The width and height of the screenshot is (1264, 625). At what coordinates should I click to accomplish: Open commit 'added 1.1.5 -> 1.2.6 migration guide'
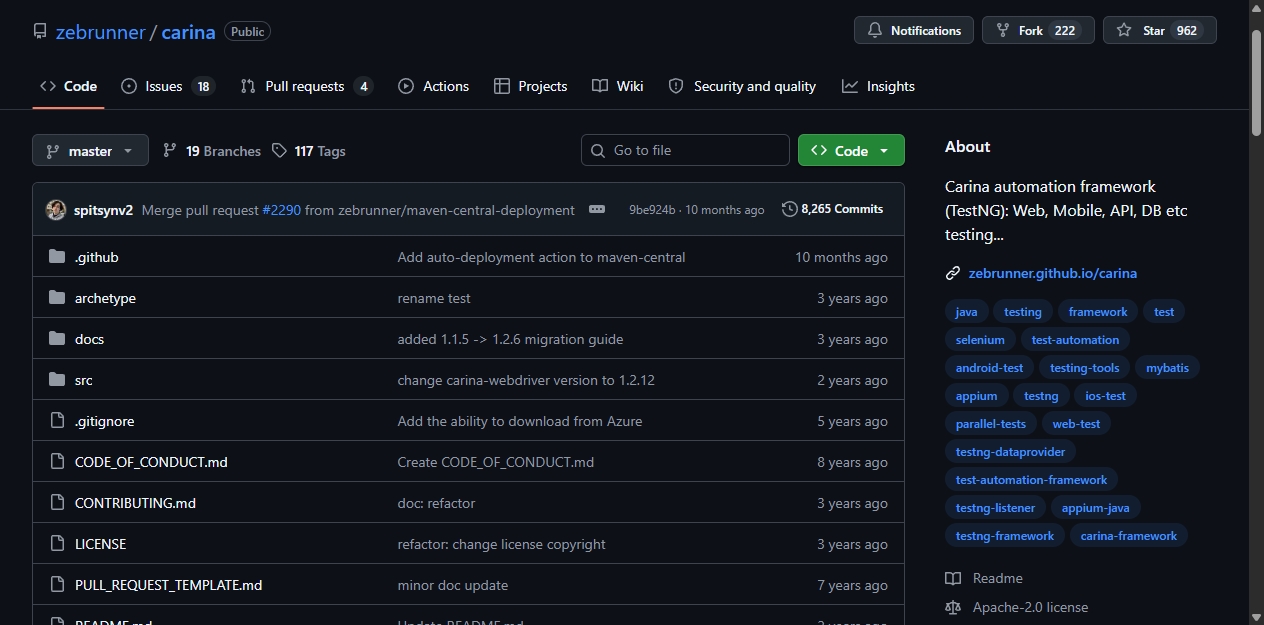pyautogui.click(x=510, y=339)
